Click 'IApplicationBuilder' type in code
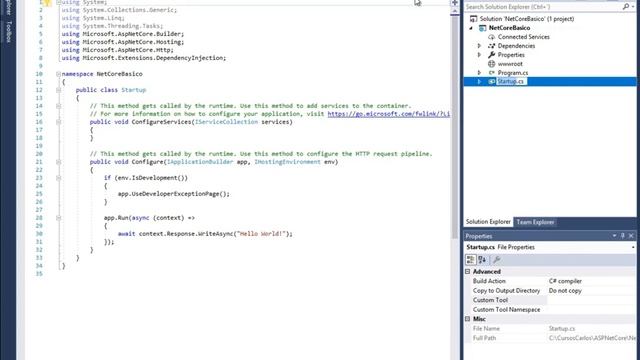Image resolution: width=640 pixels, height=360 pixels. pyautogui.click(x=200, y=162)
